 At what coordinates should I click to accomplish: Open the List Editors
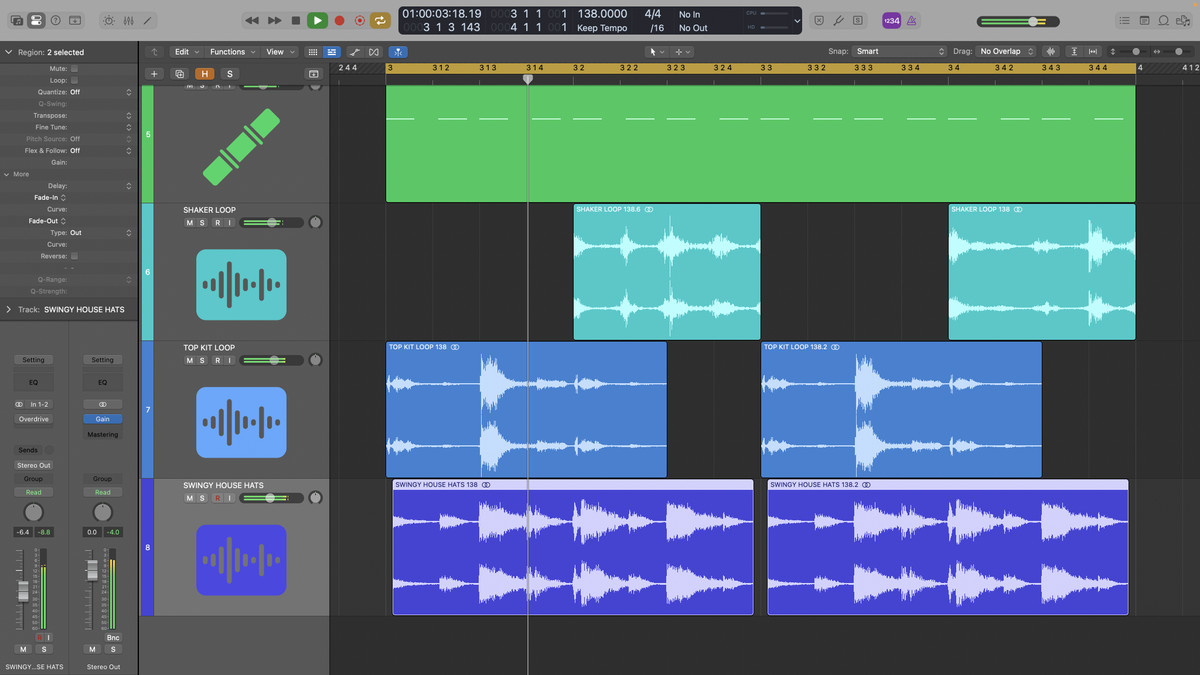(1125, 20)
